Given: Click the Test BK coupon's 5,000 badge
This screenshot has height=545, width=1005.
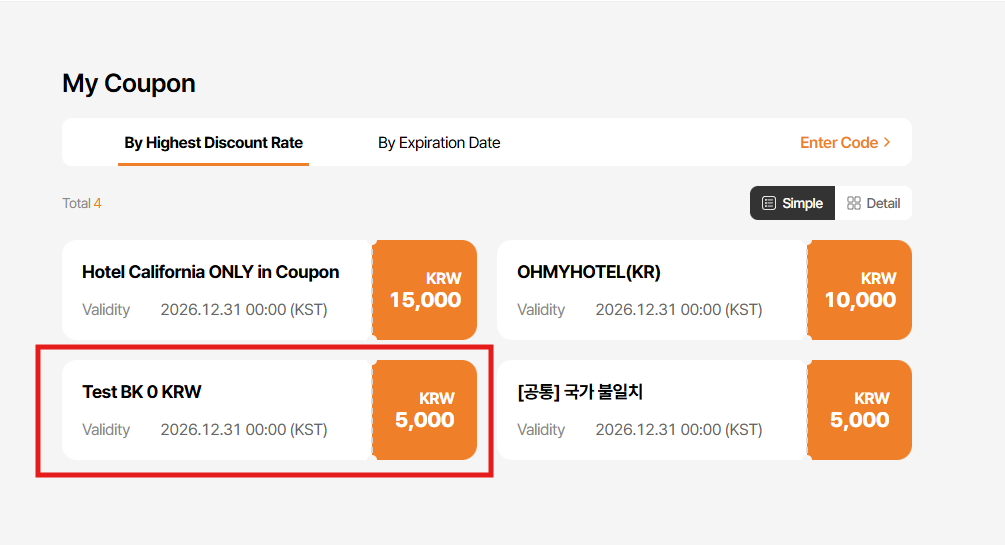Looking at the screenshot, I should click(x=425, y=410).
